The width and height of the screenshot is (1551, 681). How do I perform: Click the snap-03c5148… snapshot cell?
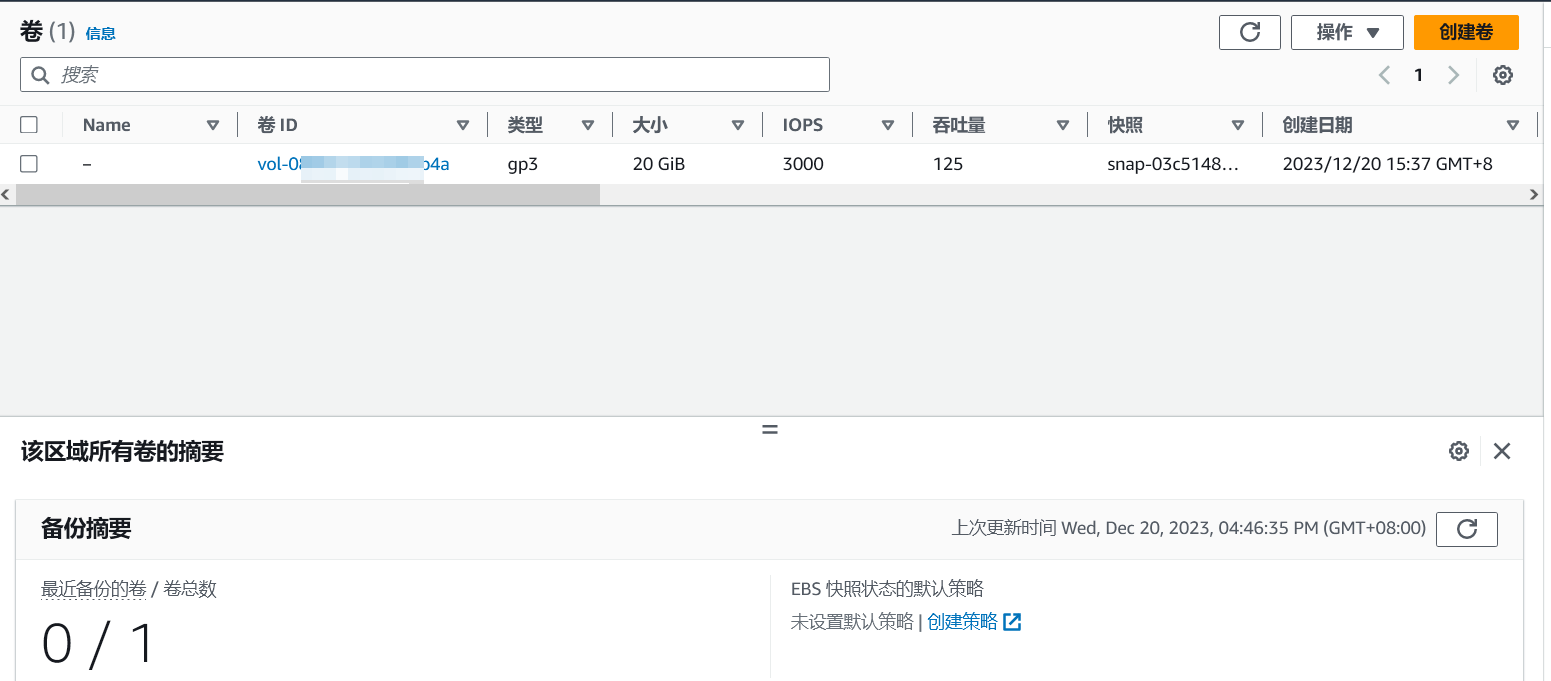click(x=1173, y=164)
